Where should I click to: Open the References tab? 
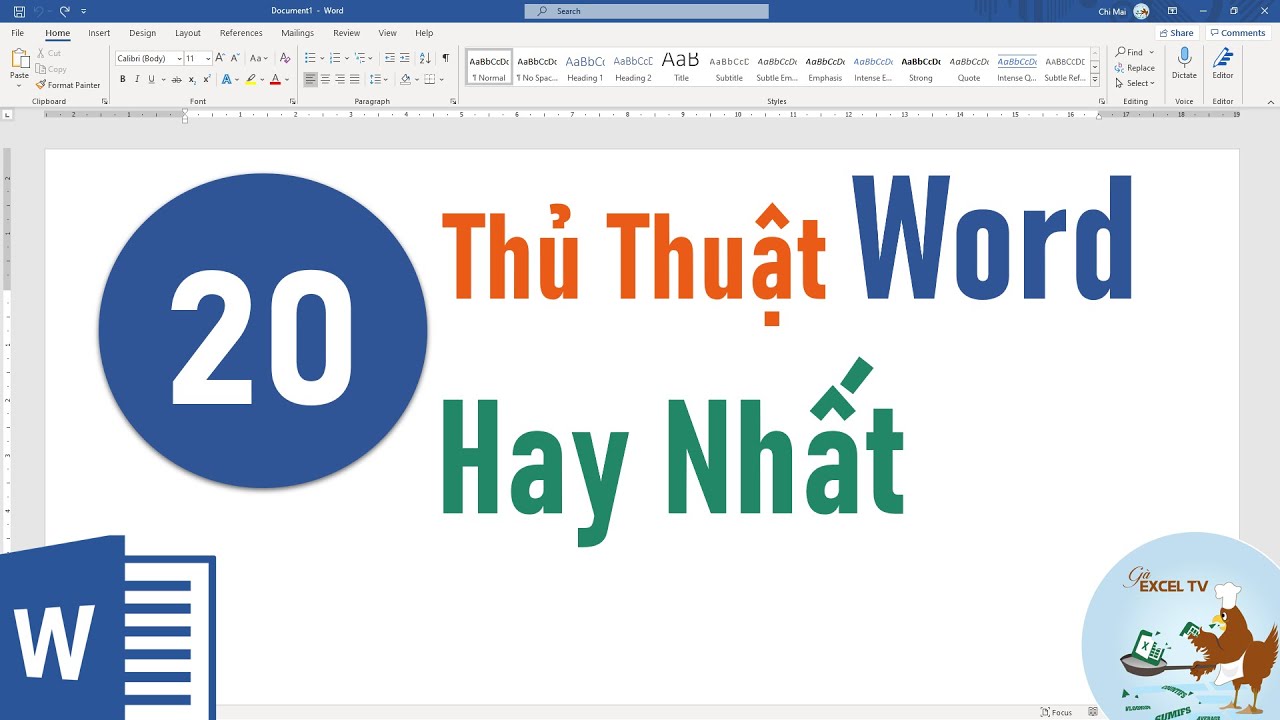(x=241, y=33)
